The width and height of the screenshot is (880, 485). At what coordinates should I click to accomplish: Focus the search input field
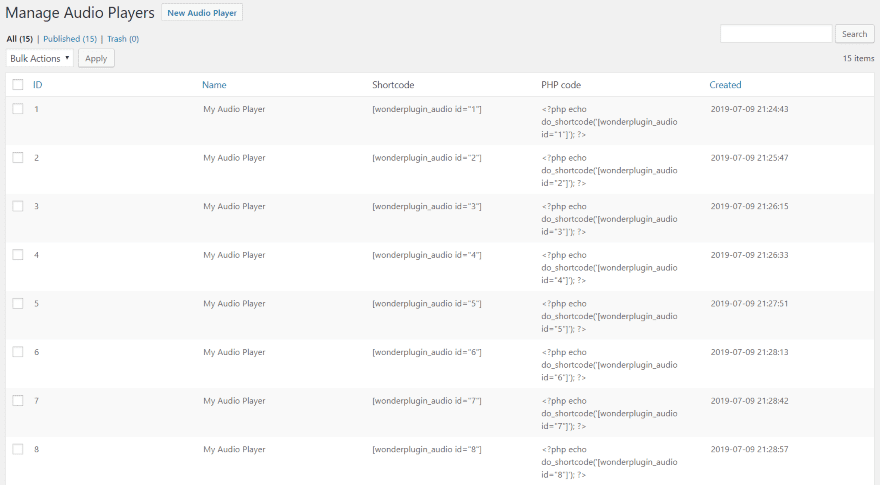[776, 34]
